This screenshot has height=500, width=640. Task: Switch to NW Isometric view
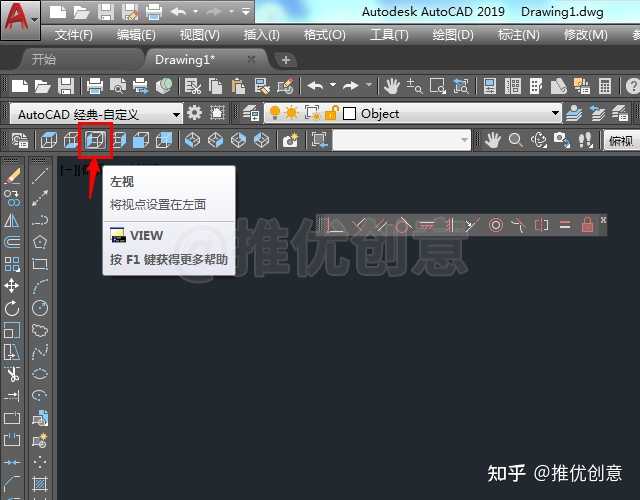coord(262,140)
